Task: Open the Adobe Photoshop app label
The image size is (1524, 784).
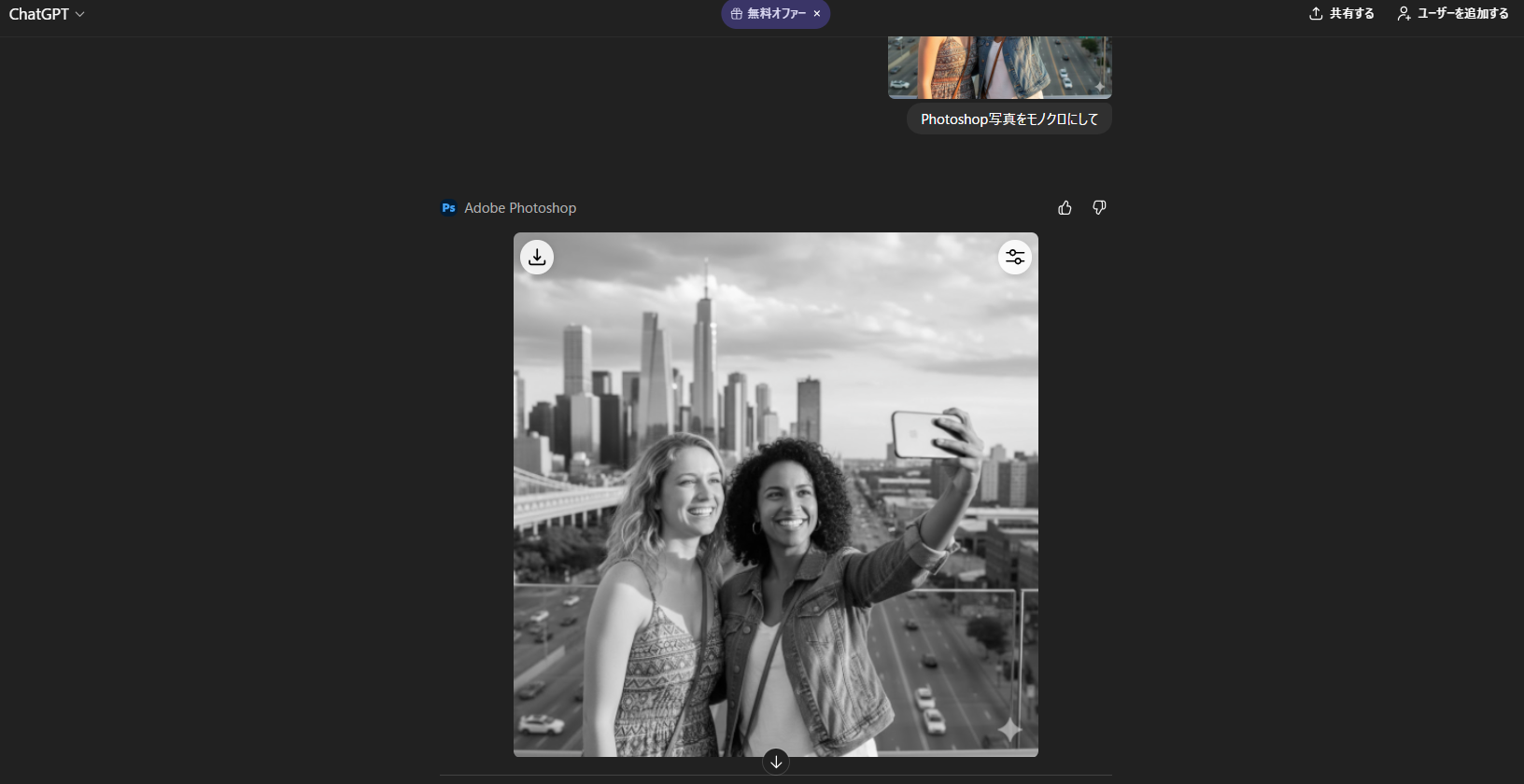Action: pyautogui.click(x=520, y=208)
